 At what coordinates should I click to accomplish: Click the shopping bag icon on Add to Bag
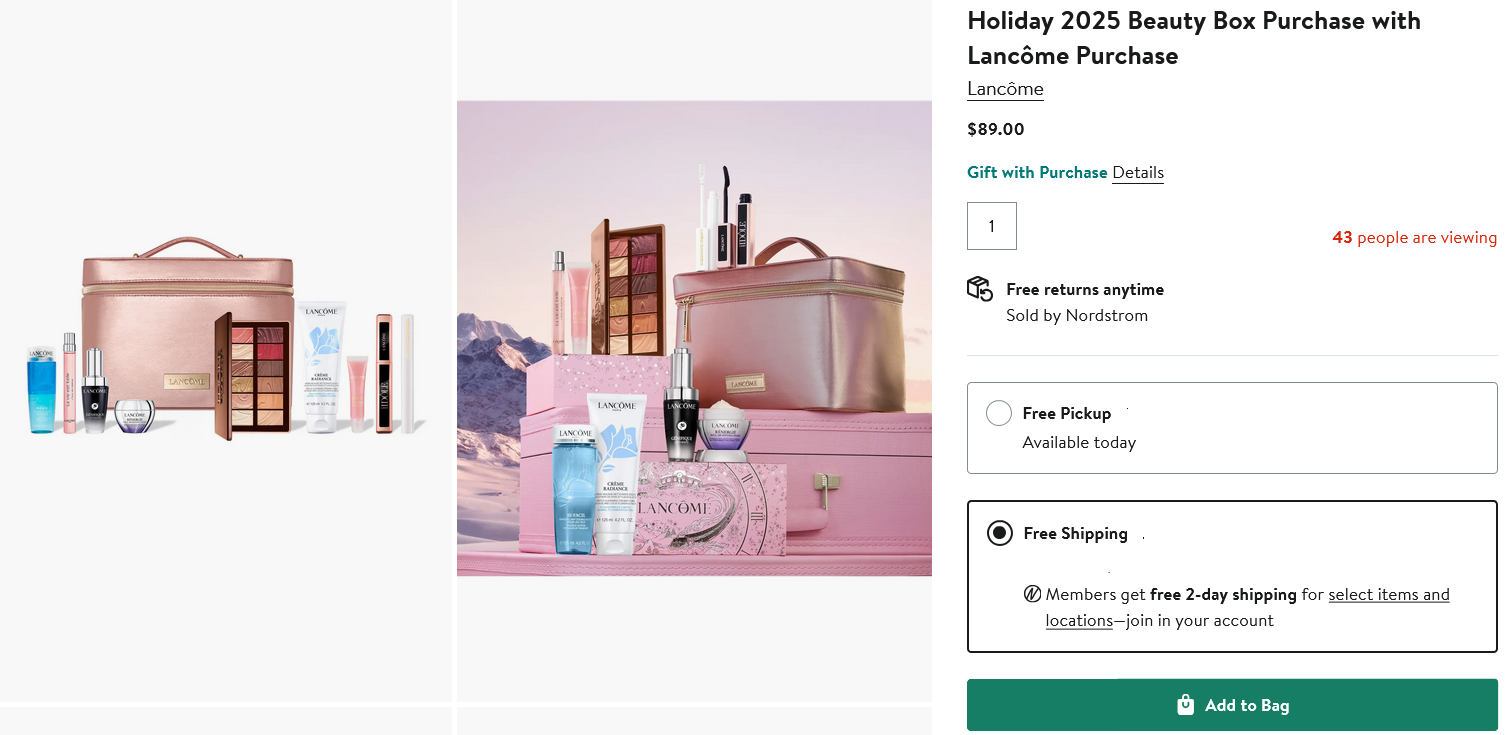click(x=1186, y=705)
